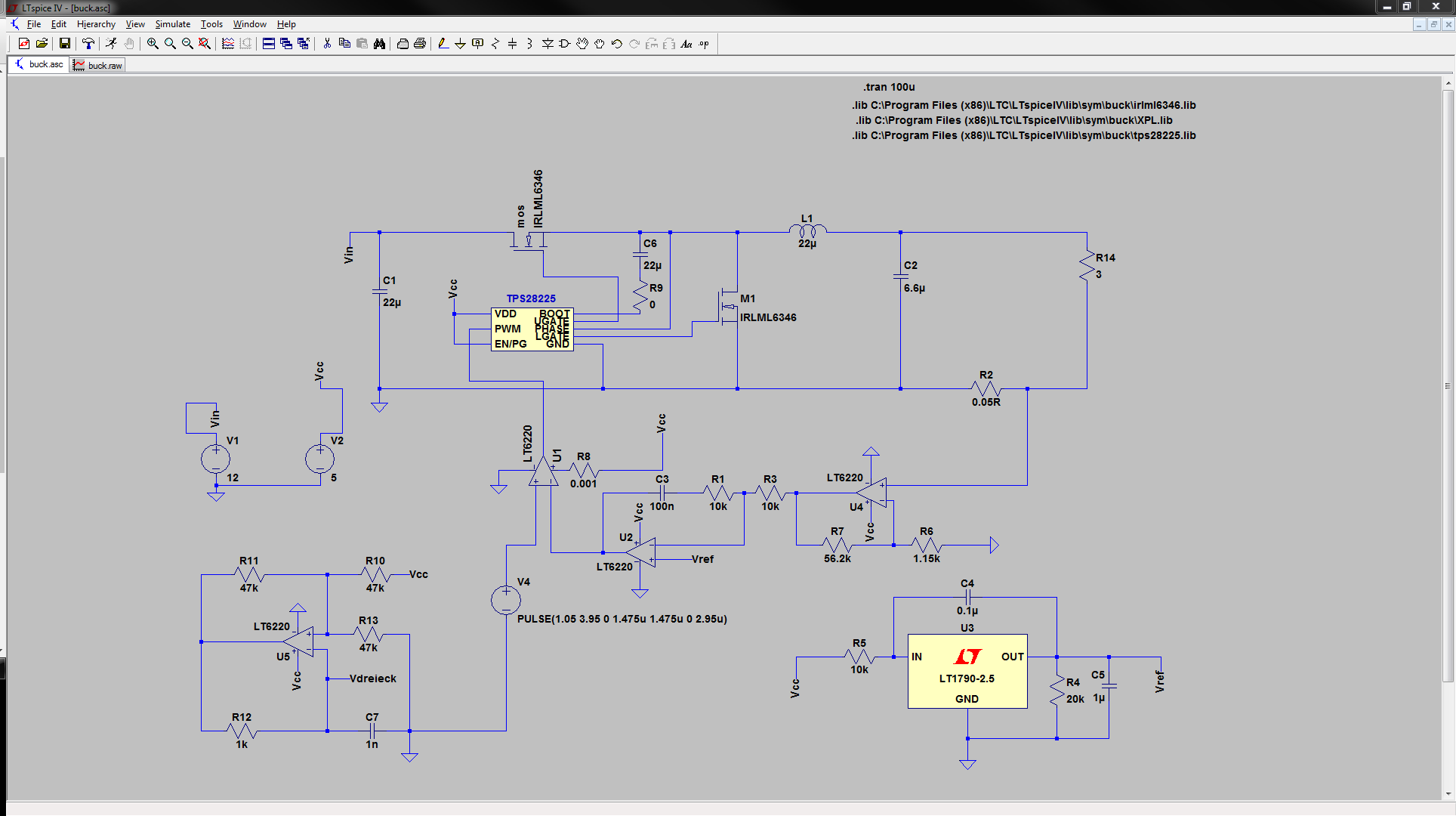
Task: Open the Edit menu
Action: [59, 24]
